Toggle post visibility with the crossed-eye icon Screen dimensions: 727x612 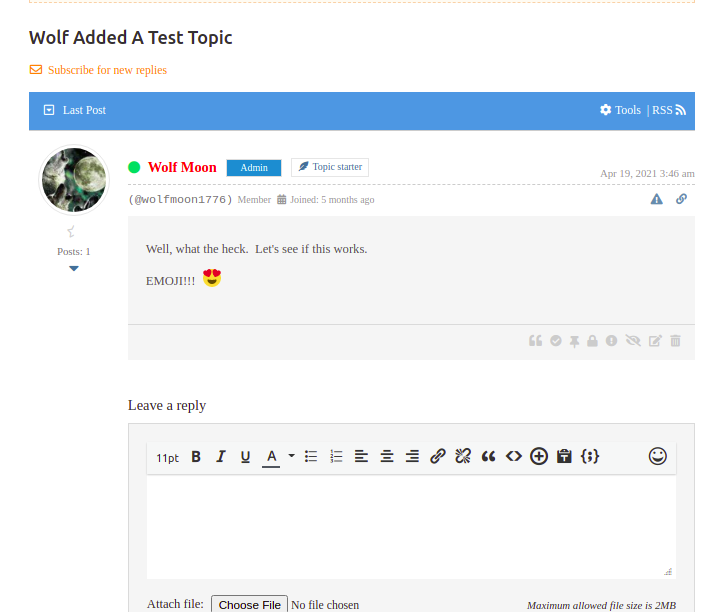pos(633,341)
